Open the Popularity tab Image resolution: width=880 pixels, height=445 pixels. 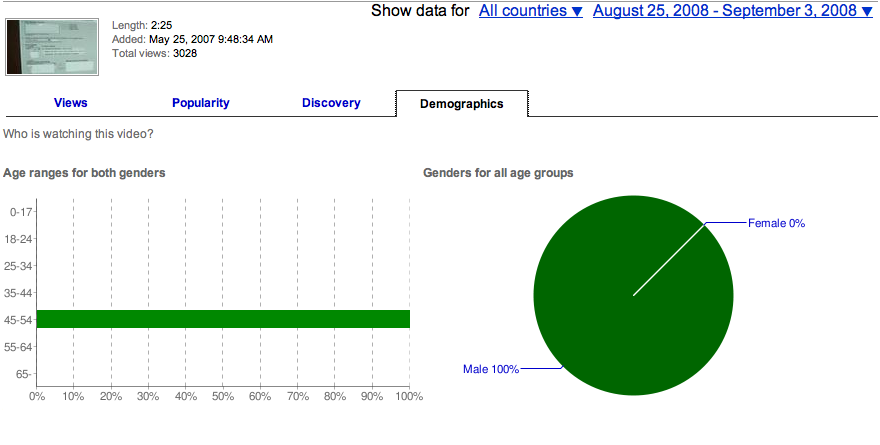200,103
